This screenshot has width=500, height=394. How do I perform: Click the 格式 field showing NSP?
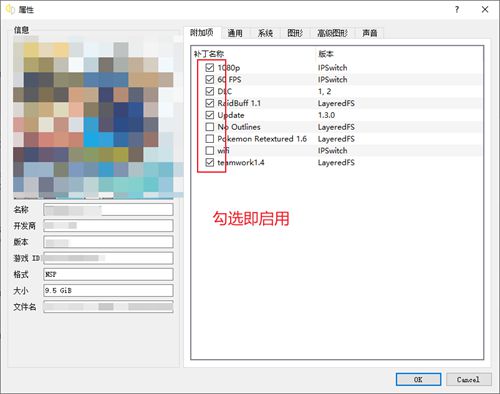coord(108,274)
